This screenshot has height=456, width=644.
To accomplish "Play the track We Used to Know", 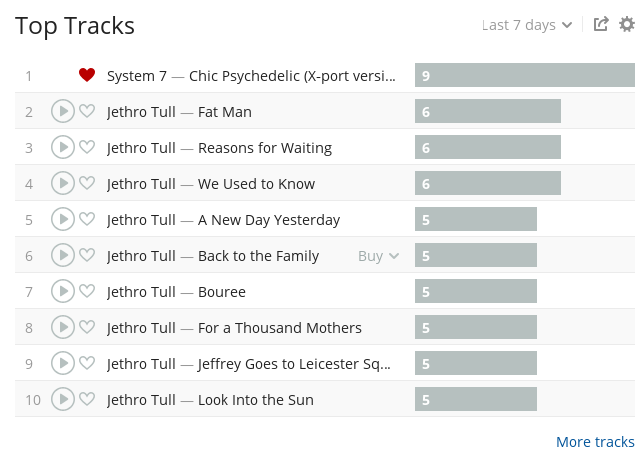I will (62, 183).
